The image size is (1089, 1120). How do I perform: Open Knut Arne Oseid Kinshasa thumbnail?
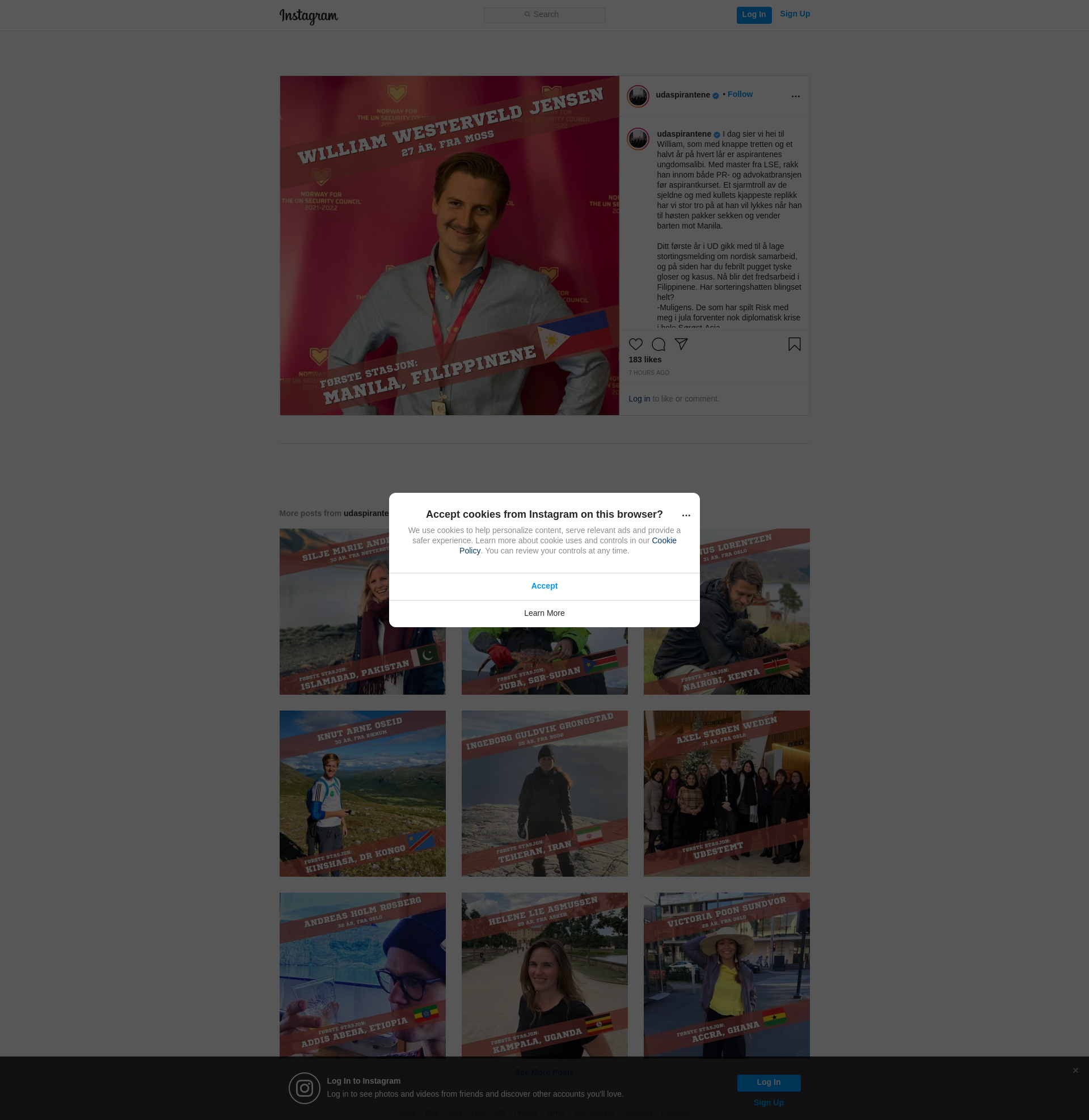[362, 793]
